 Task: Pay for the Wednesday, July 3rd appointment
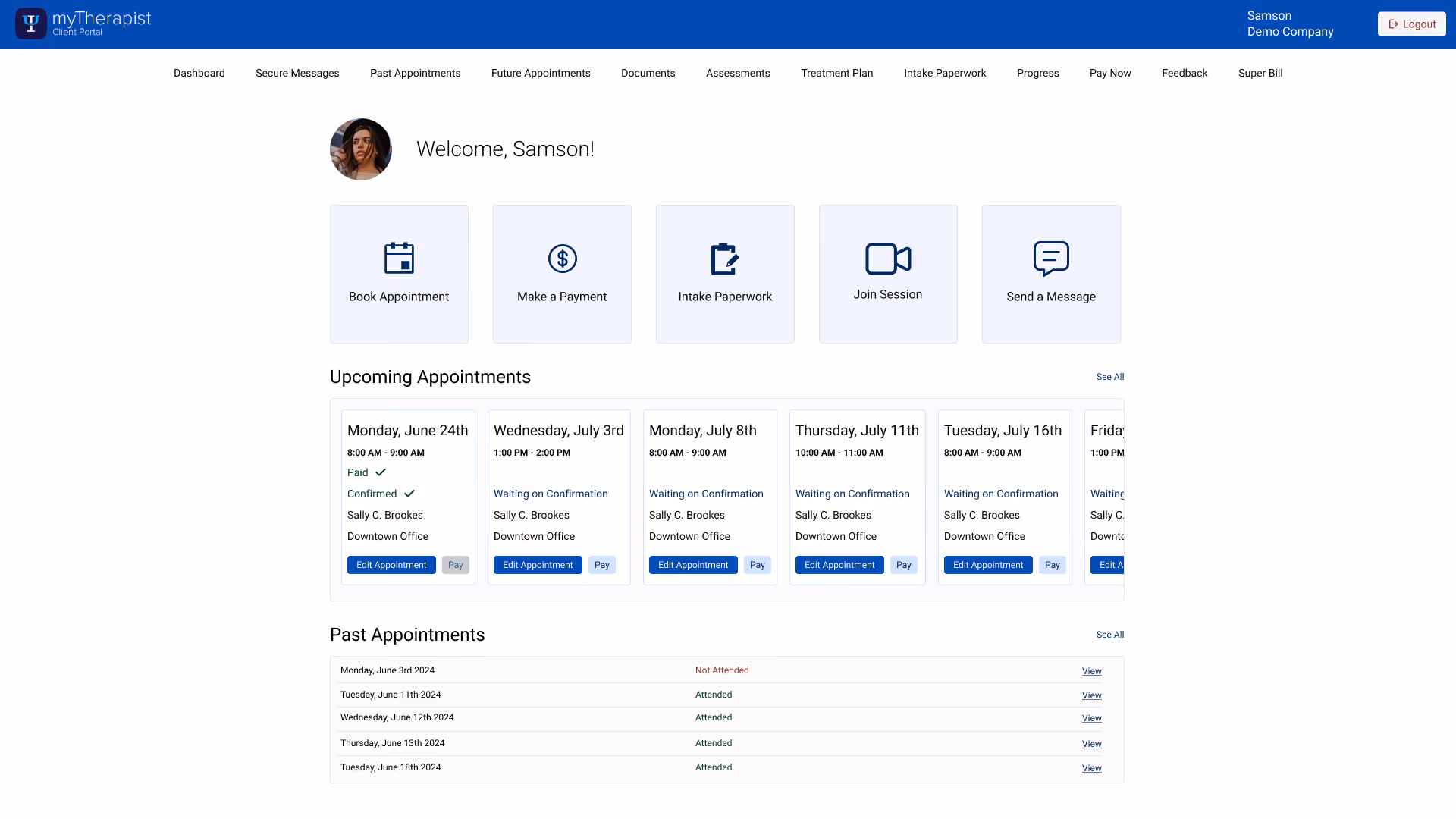pyautogui.click(x=602, y=565)
